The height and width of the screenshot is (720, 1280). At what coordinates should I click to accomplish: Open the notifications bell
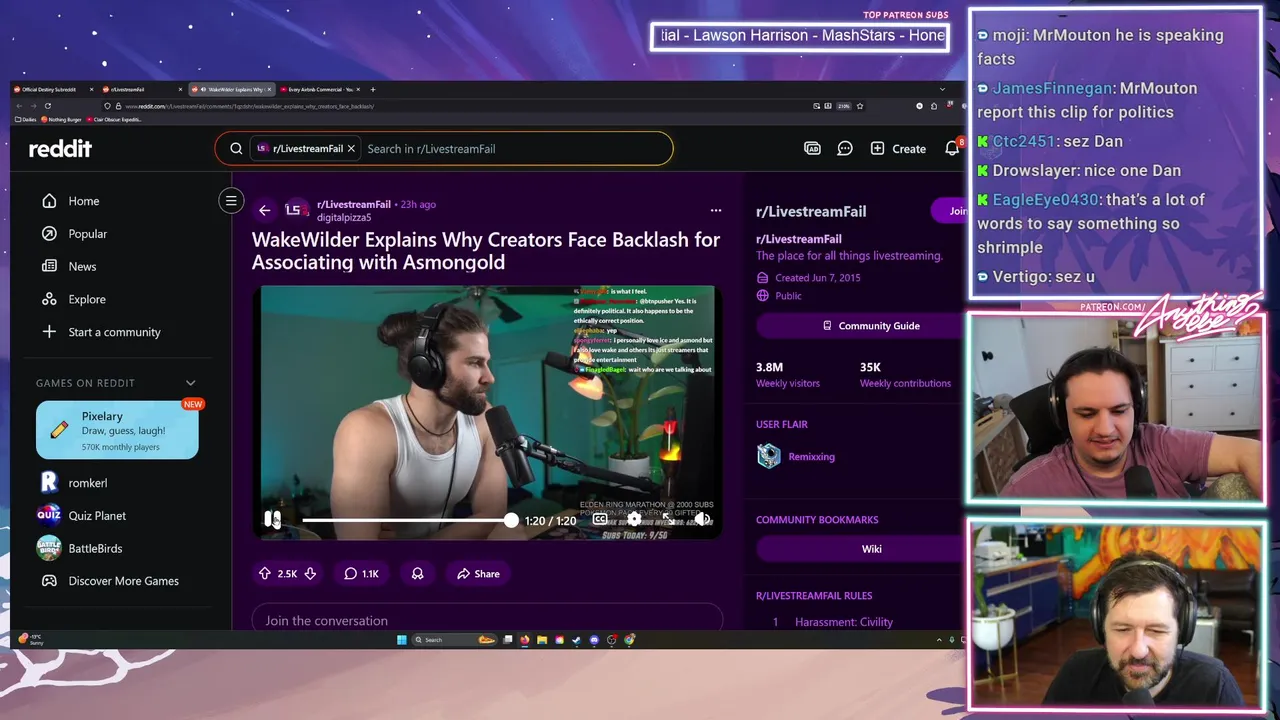click(x=952, y=149)
